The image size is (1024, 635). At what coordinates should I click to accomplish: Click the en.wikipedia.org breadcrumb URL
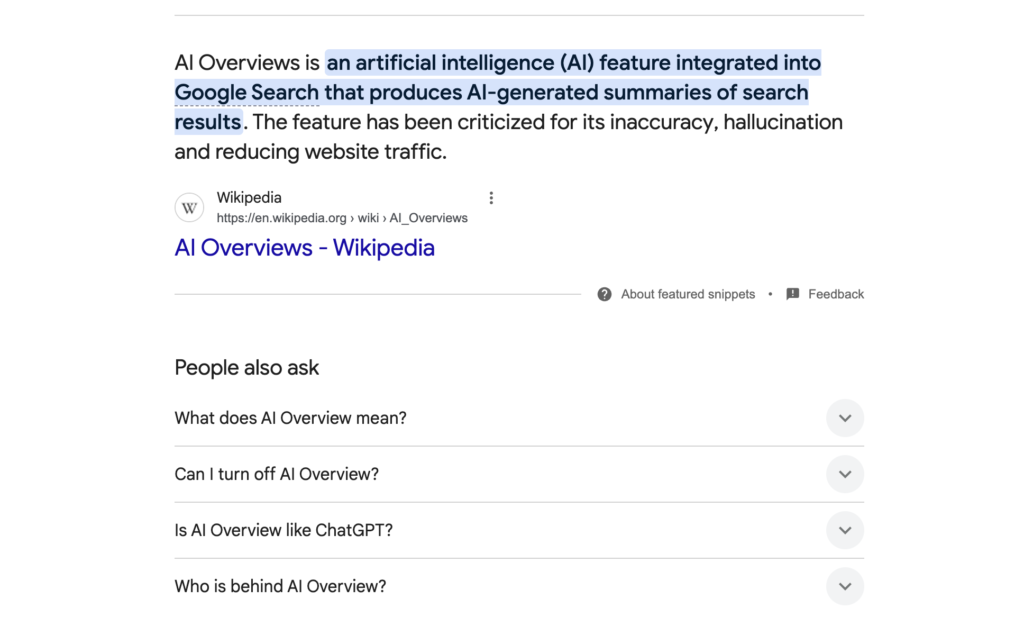(x=342, y=218)
